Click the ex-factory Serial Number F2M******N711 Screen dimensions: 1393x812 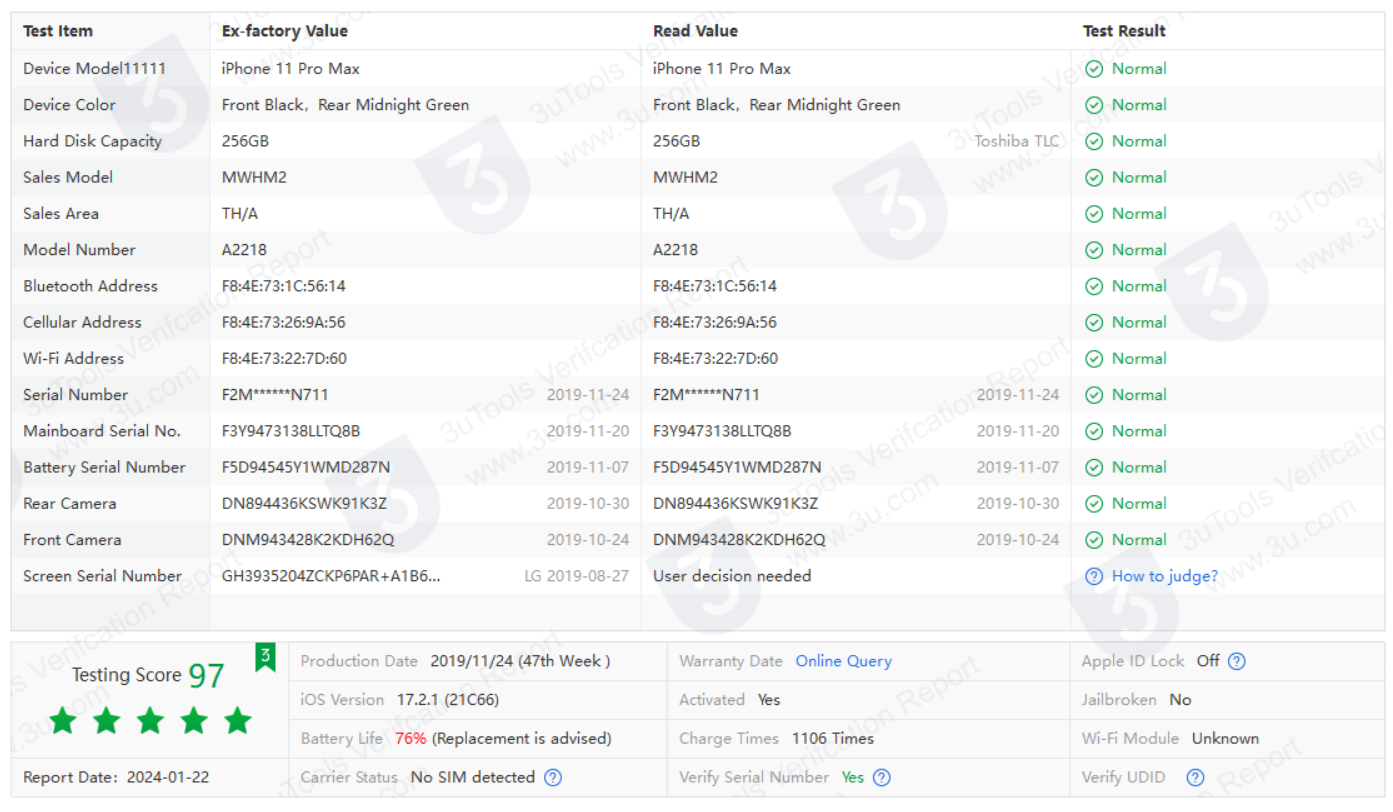tap(275, 395)
